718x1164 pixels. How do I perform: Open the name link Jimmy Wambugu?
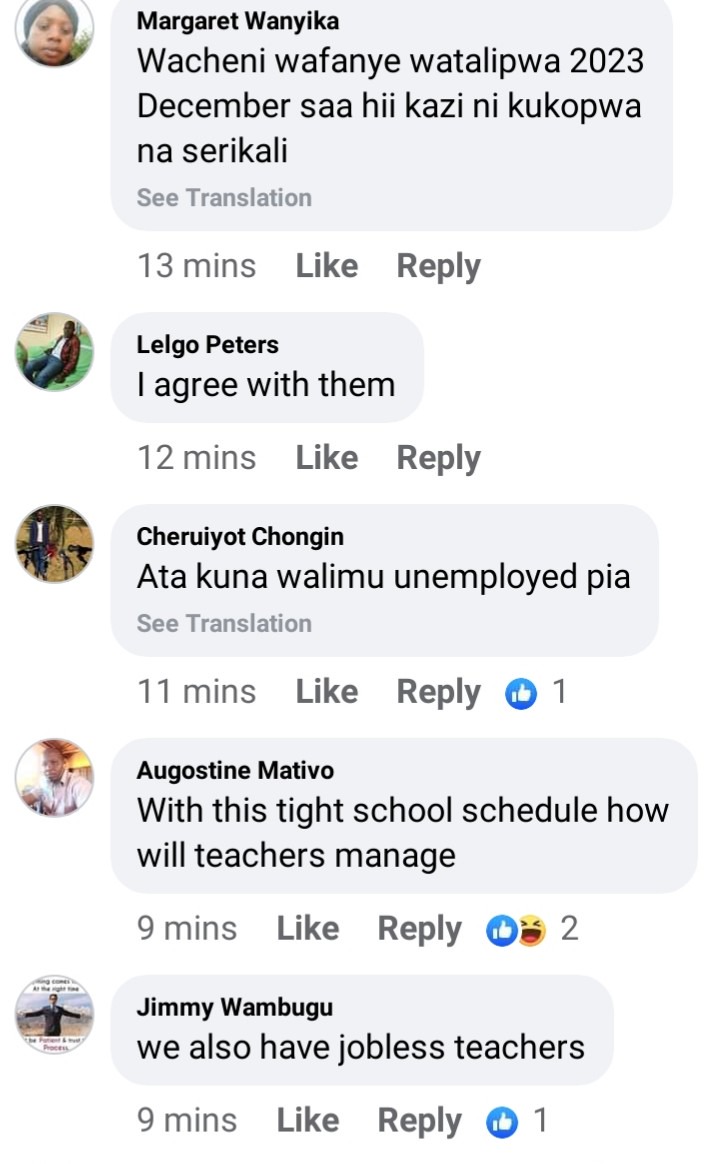coord(235,1007)
